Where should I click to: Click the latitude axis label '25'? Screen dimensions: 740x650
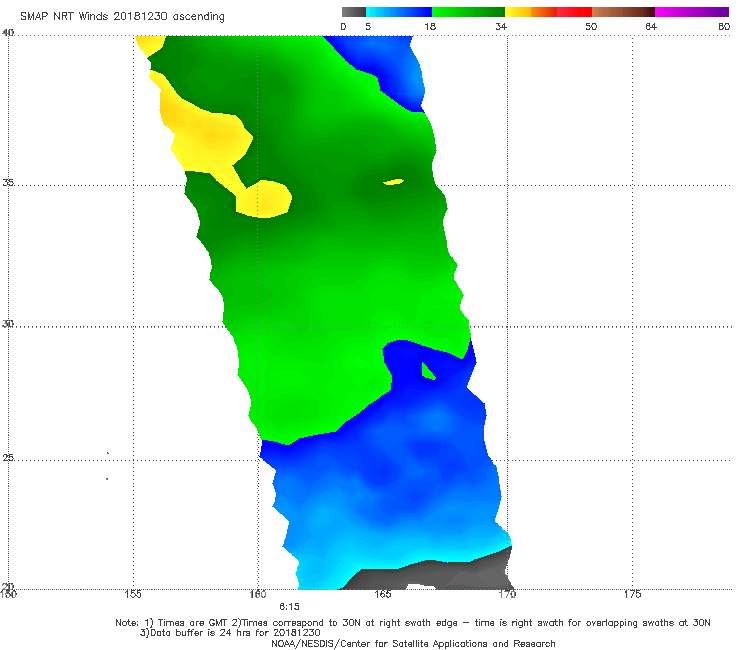click(8, 457)
